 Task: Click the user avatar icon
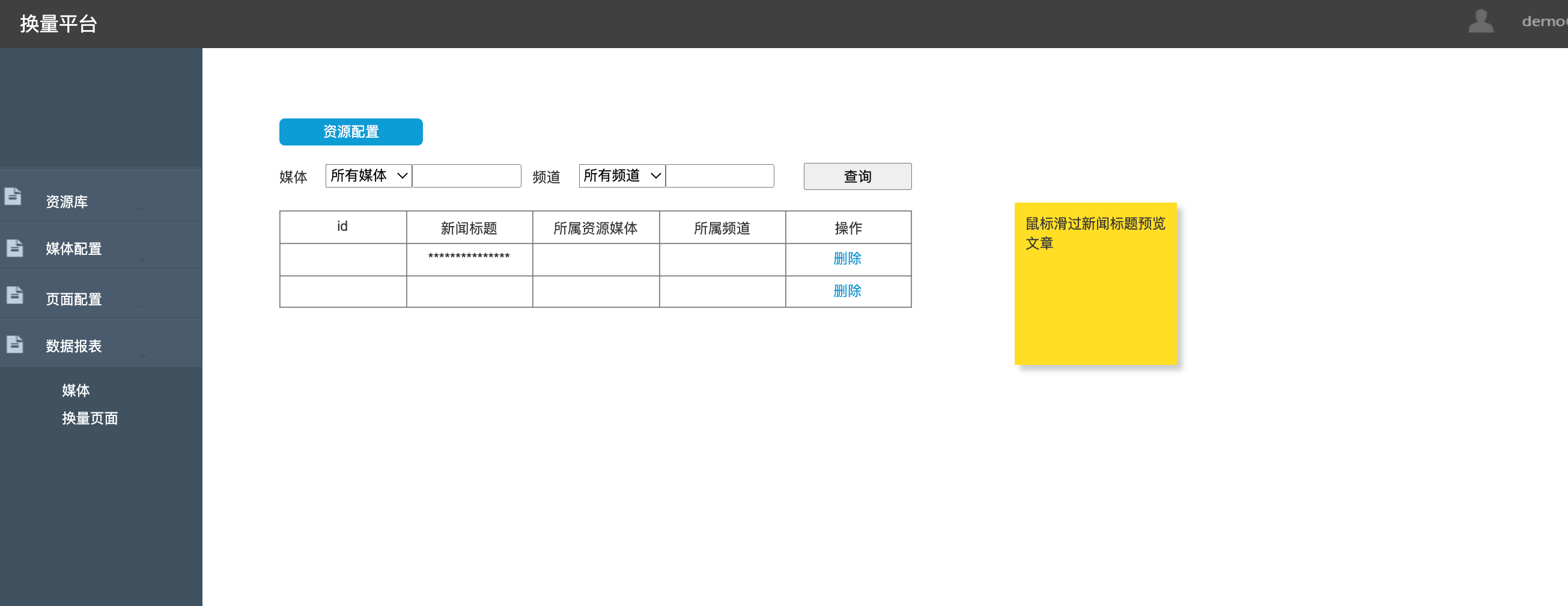(x=1480, y=21)
